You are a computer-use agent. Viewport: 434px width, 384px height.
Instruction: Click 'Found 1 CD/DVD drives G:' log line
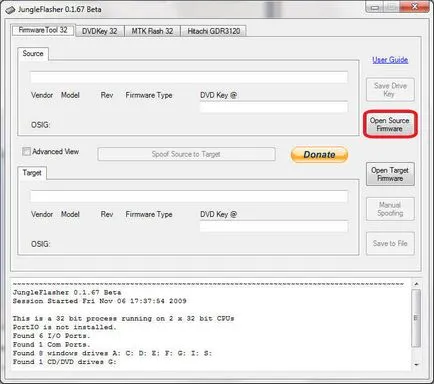tap(64, 362)
